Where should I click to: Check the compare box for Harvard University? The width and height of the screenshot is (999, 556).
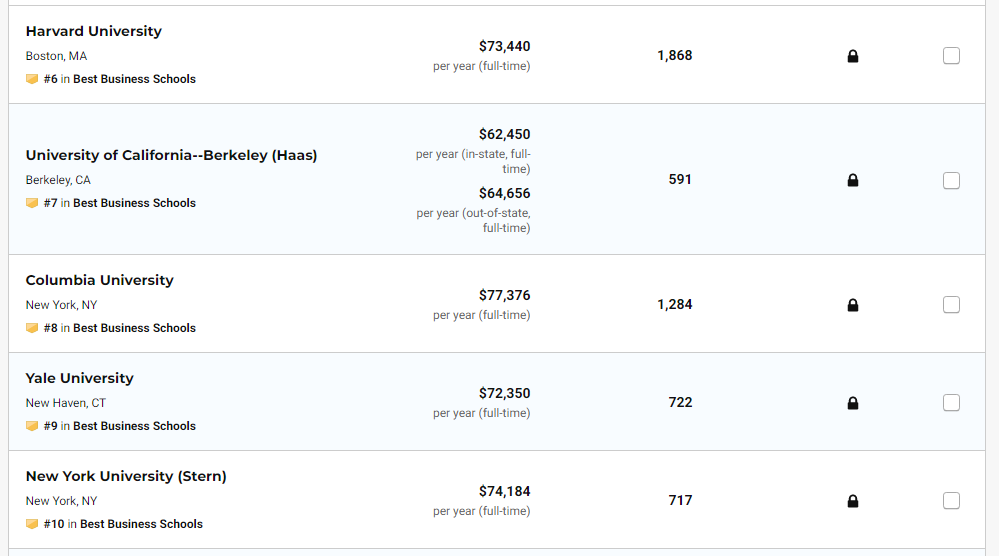tap(951, 56)
